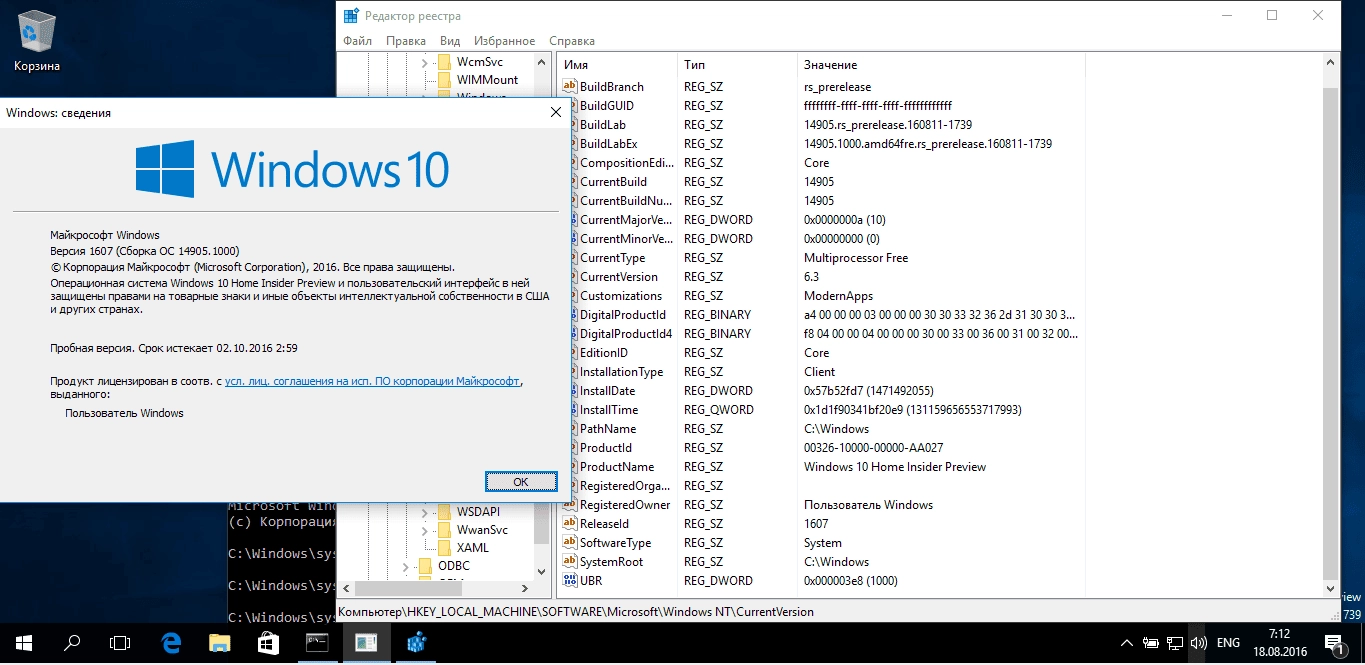
Task: Open the Windows Store taskbar icon
Action: point(268,643)
